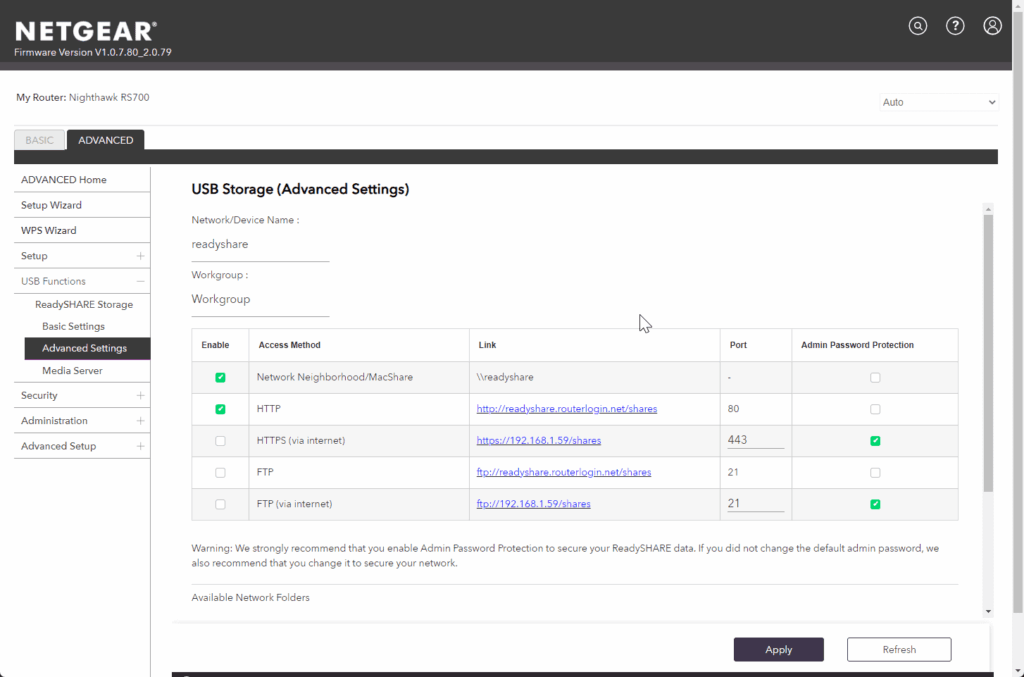Expand the Setup menu plus icon
Viewport: 1024px width, 677px height.
140,256
